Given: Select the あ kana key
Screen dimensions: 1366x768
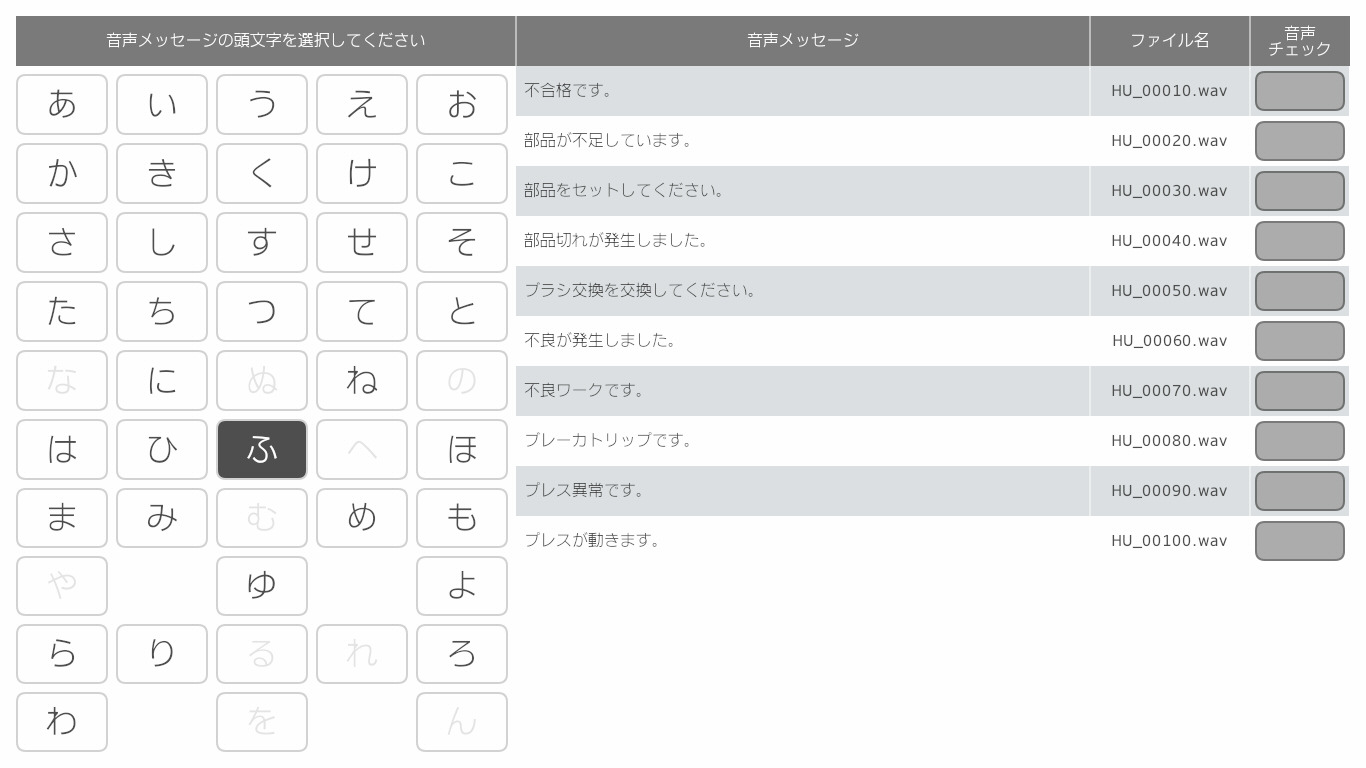Looking at the screenshot, I should [x=62, y=104].
